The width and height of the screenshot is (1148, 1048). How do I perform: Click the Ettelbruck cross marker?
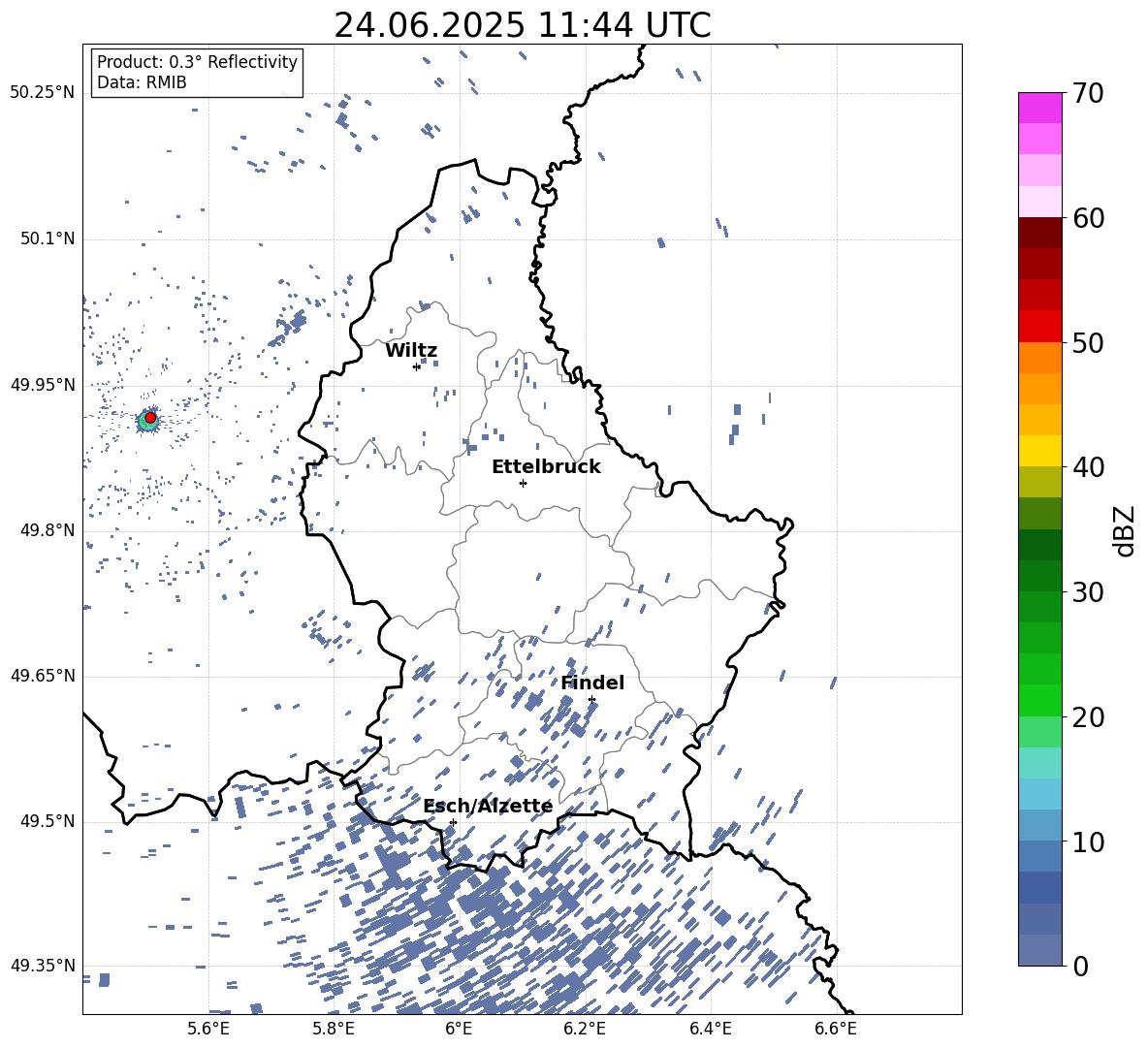point(523,483)
